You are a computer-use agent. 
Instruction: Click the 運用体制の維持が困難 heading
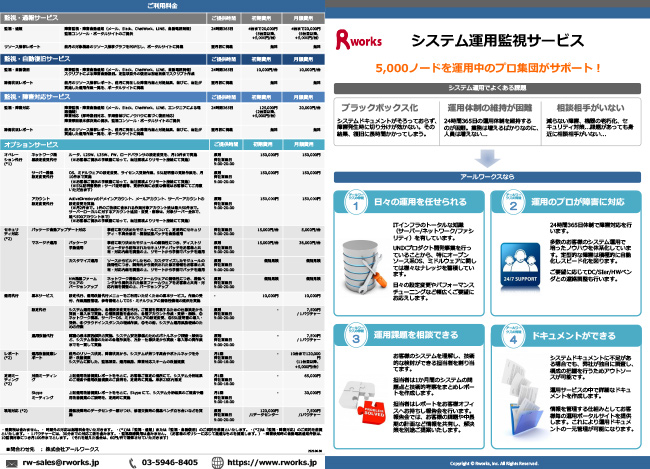pyautogui.click(x=490, y=108)
